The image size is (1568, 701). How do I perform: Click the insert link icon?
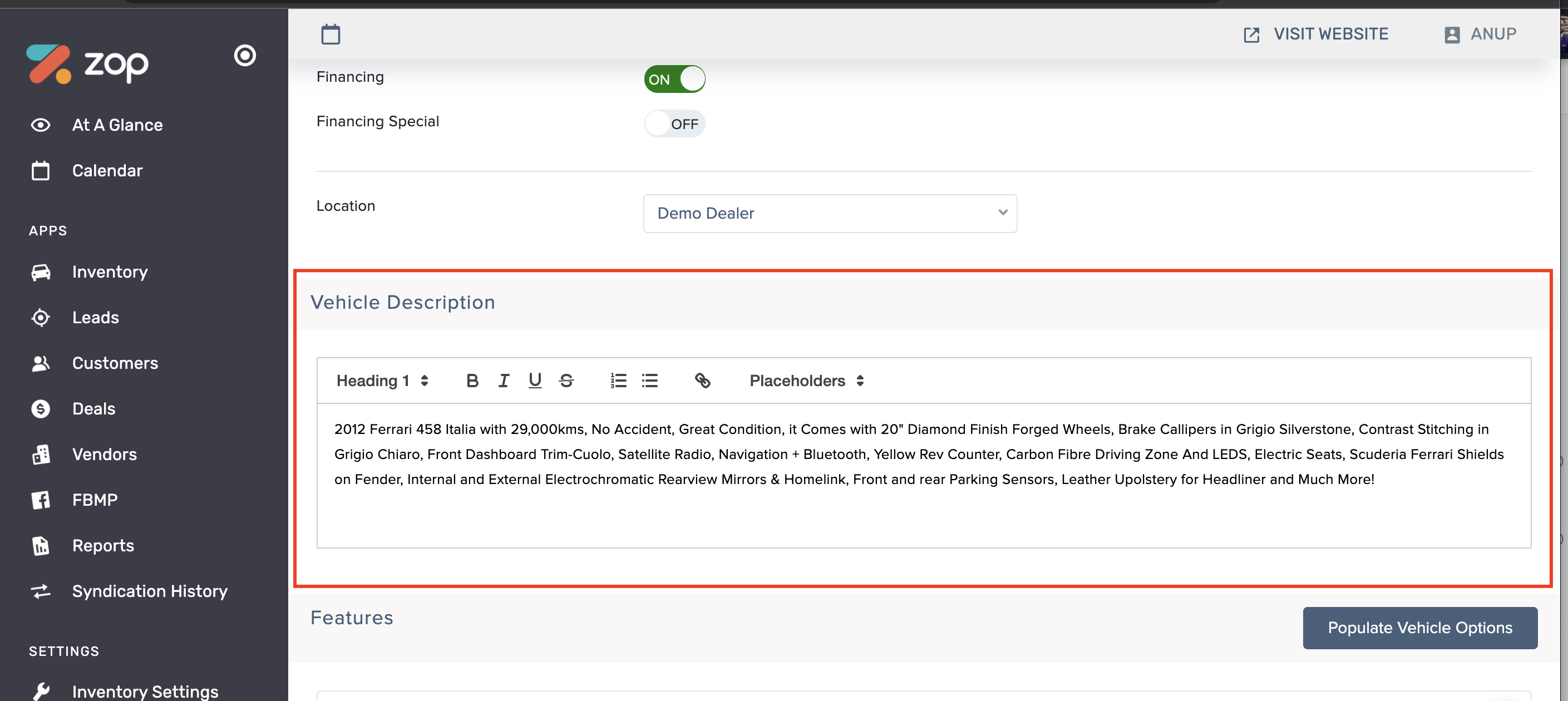coord(702,381)
